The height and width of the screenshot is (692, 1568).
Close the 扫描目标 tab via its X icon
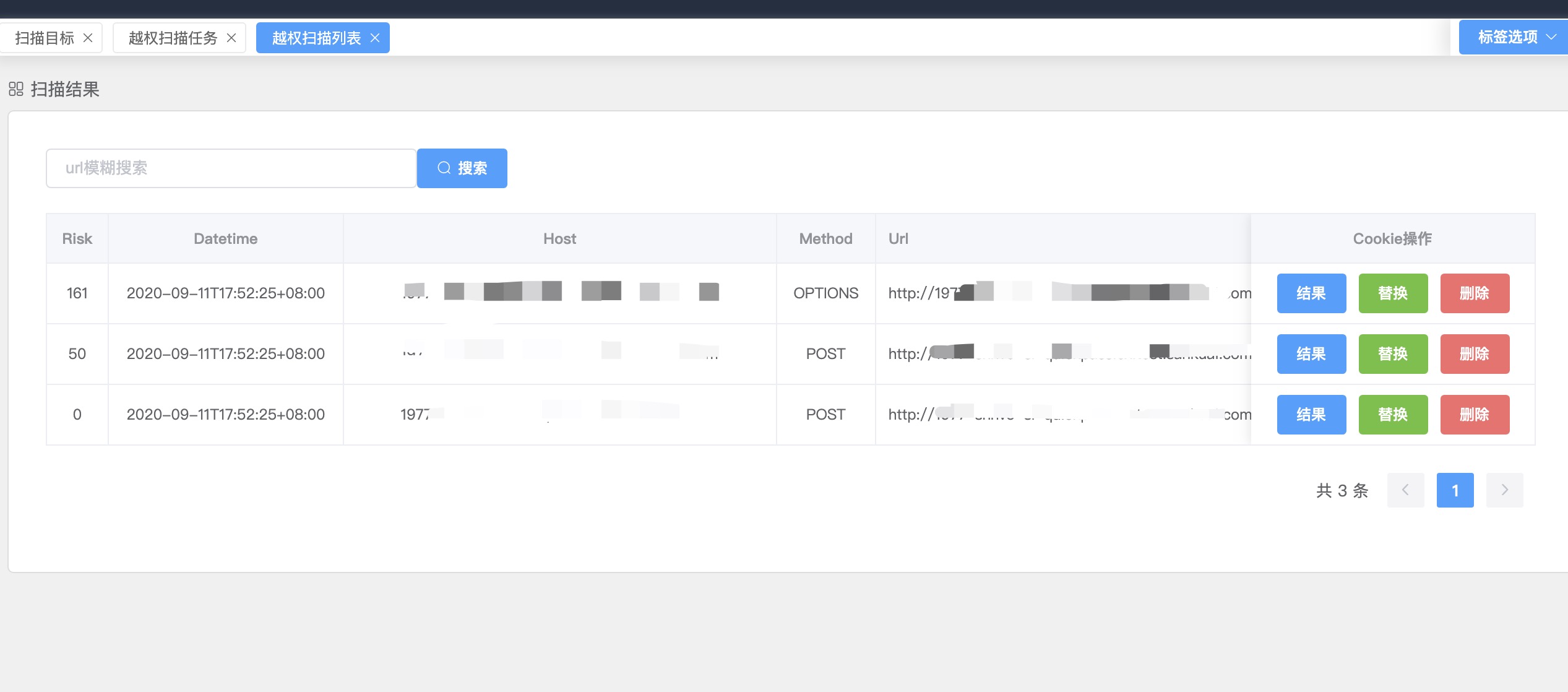tap(88, 37)
